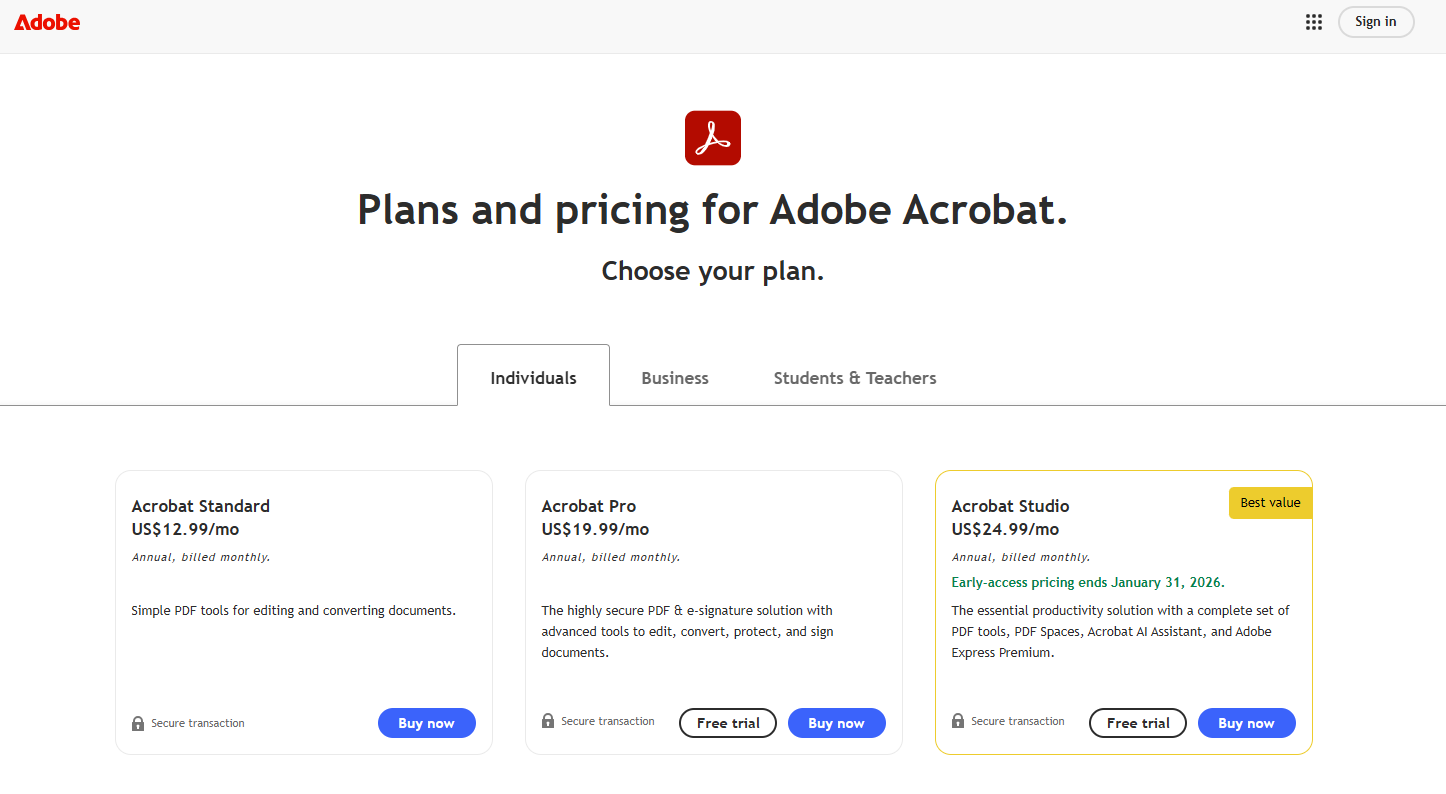Screen dimensions: 1446x794
Task: Buy now for Acrobat Standard
Action: [x=427, y=722]
